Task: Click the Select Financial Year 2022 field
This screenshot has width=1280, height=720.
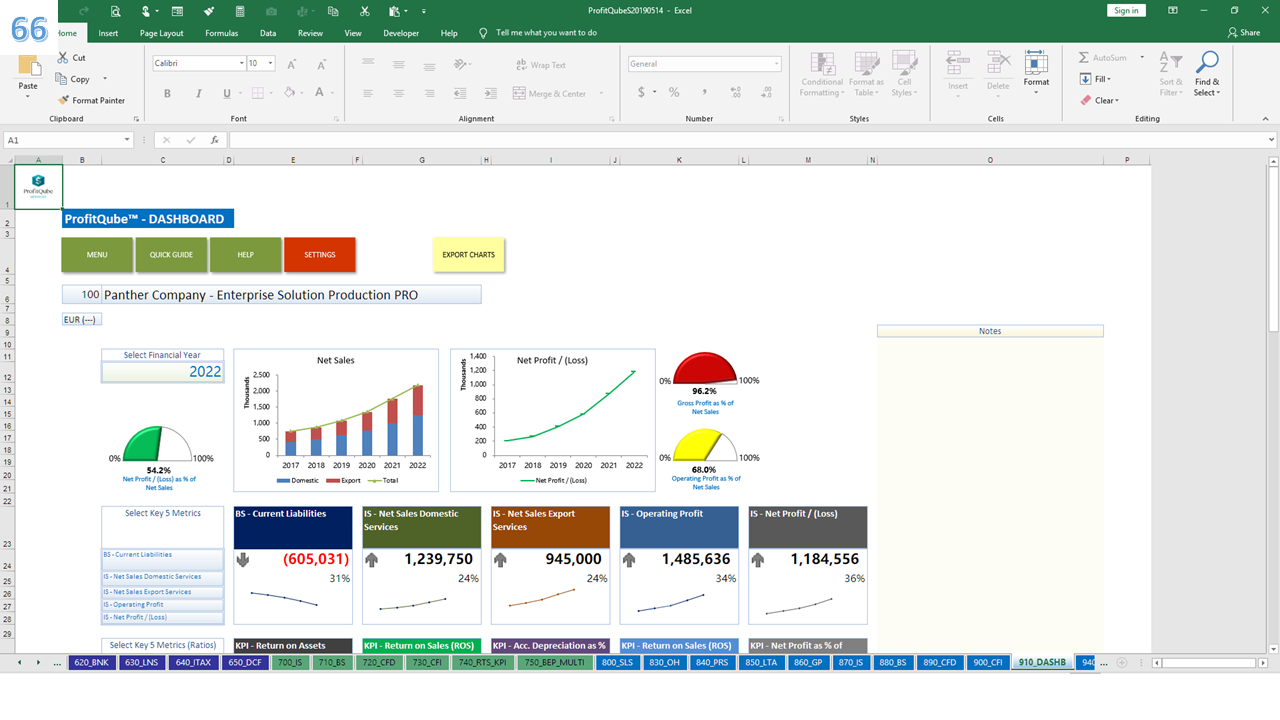Action: tap(162, 372)
